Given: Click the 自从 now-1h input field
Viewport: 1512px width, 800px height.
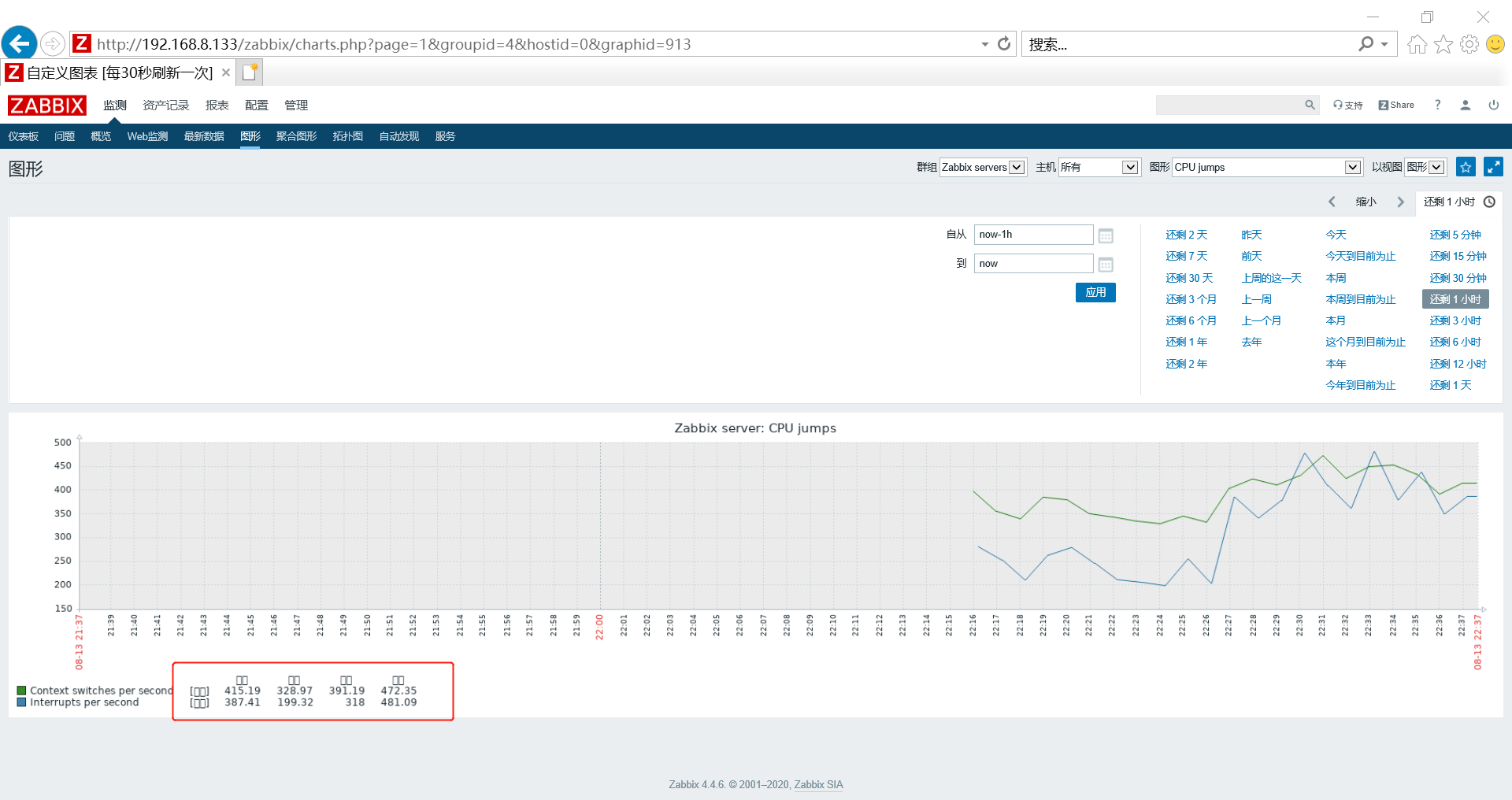Looking at the screenshot, I should tap(1033, 235).
